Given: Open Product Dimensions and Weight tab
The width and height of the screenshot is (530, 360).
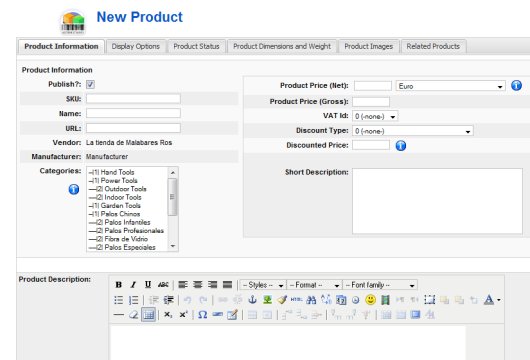Looking at the screenshot, I should point(282,46).
